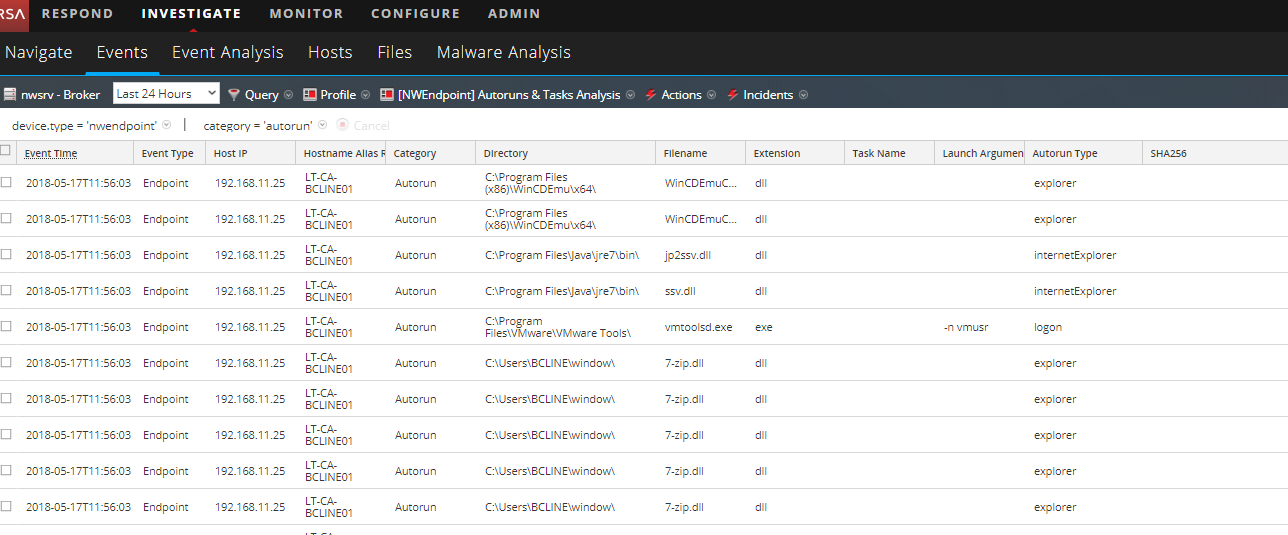
Task: Expand the category = 'autorun' filter arrow
Action: pyautogui.click(x=322, y=125)
